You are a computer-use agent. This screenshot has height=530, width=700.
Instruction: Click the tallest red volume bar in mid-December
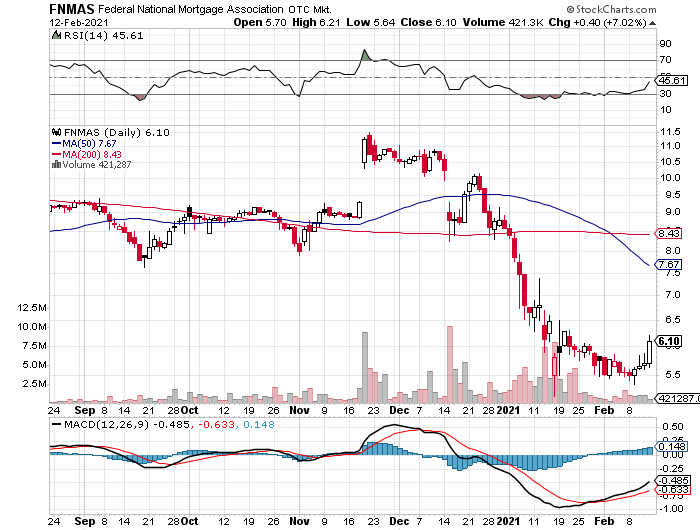tap(450, 364)
